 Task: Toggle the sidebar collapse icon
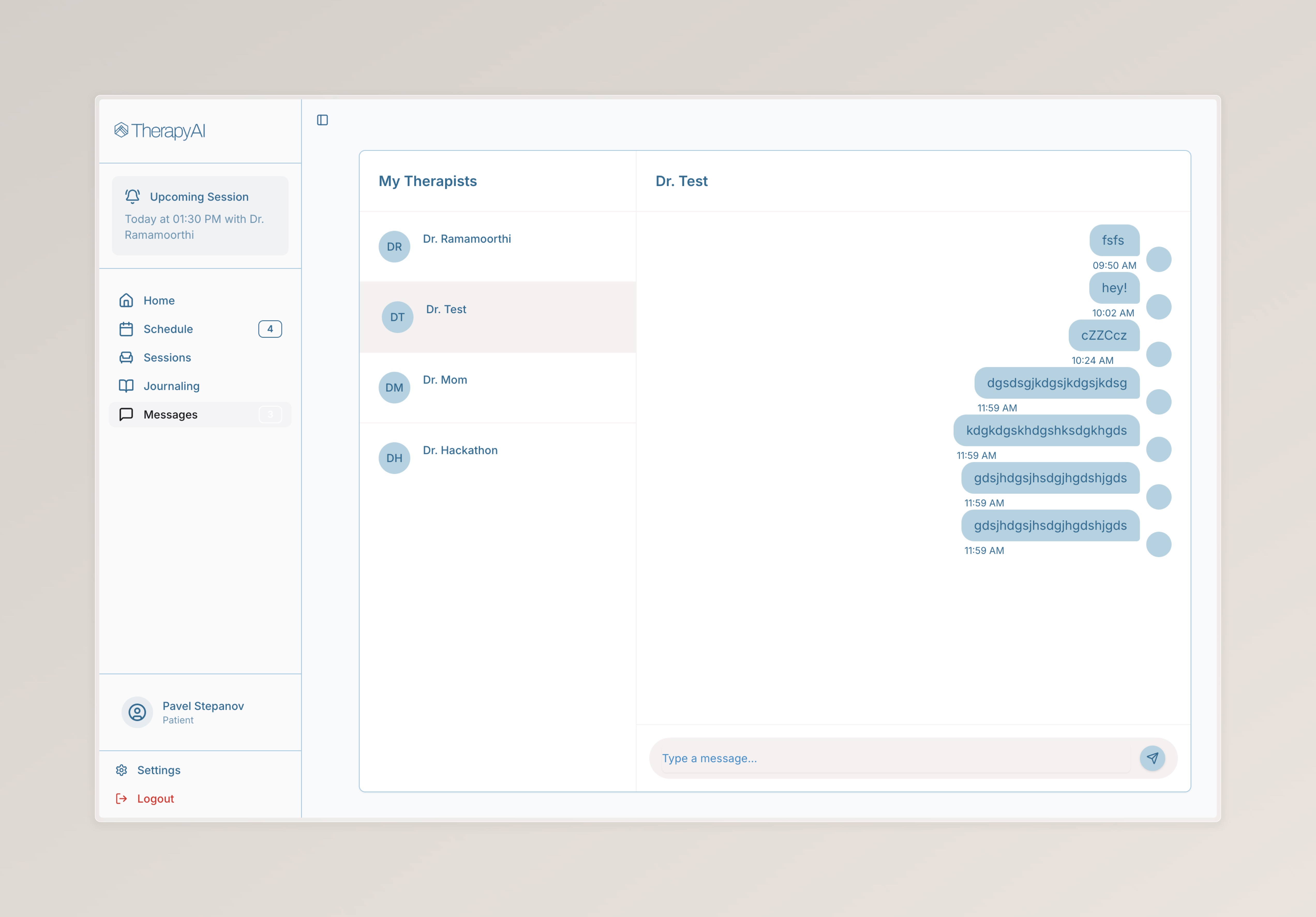pyautogui.click(x=322, y=120)
